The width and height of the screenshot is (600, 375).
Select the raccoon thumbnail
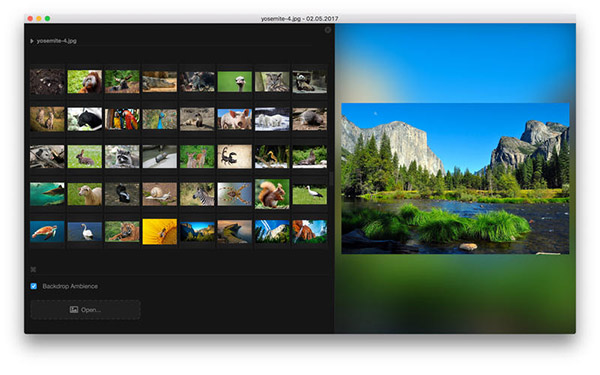[122, 157]
